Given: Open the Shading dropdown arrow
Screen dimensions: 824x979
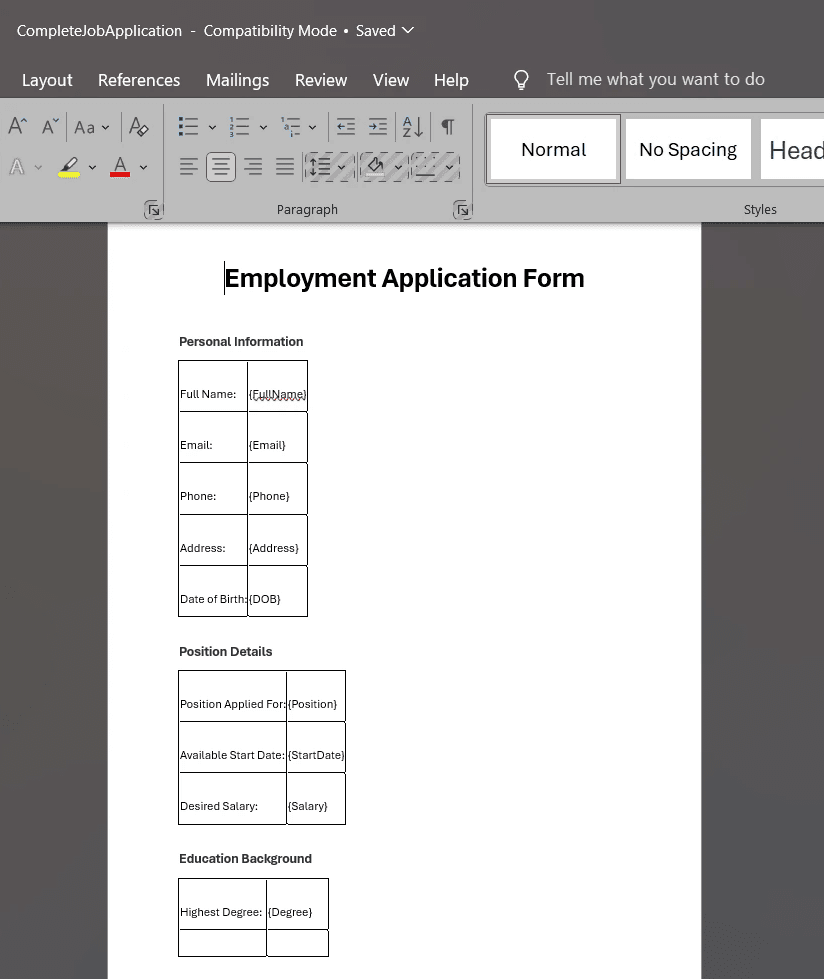Looking at the screenshot, I should point(398,167).
